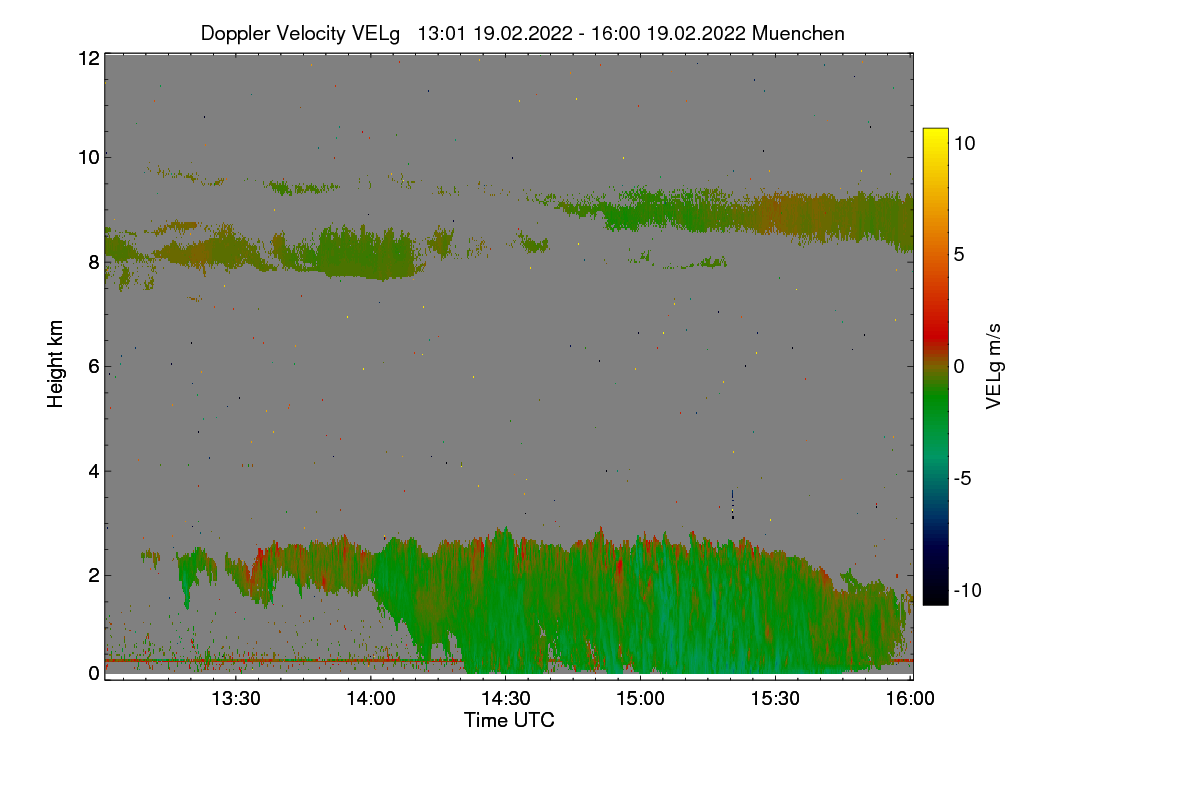
Task: Click the velocity colorbar scale
Action: click(x=935, y=366)
